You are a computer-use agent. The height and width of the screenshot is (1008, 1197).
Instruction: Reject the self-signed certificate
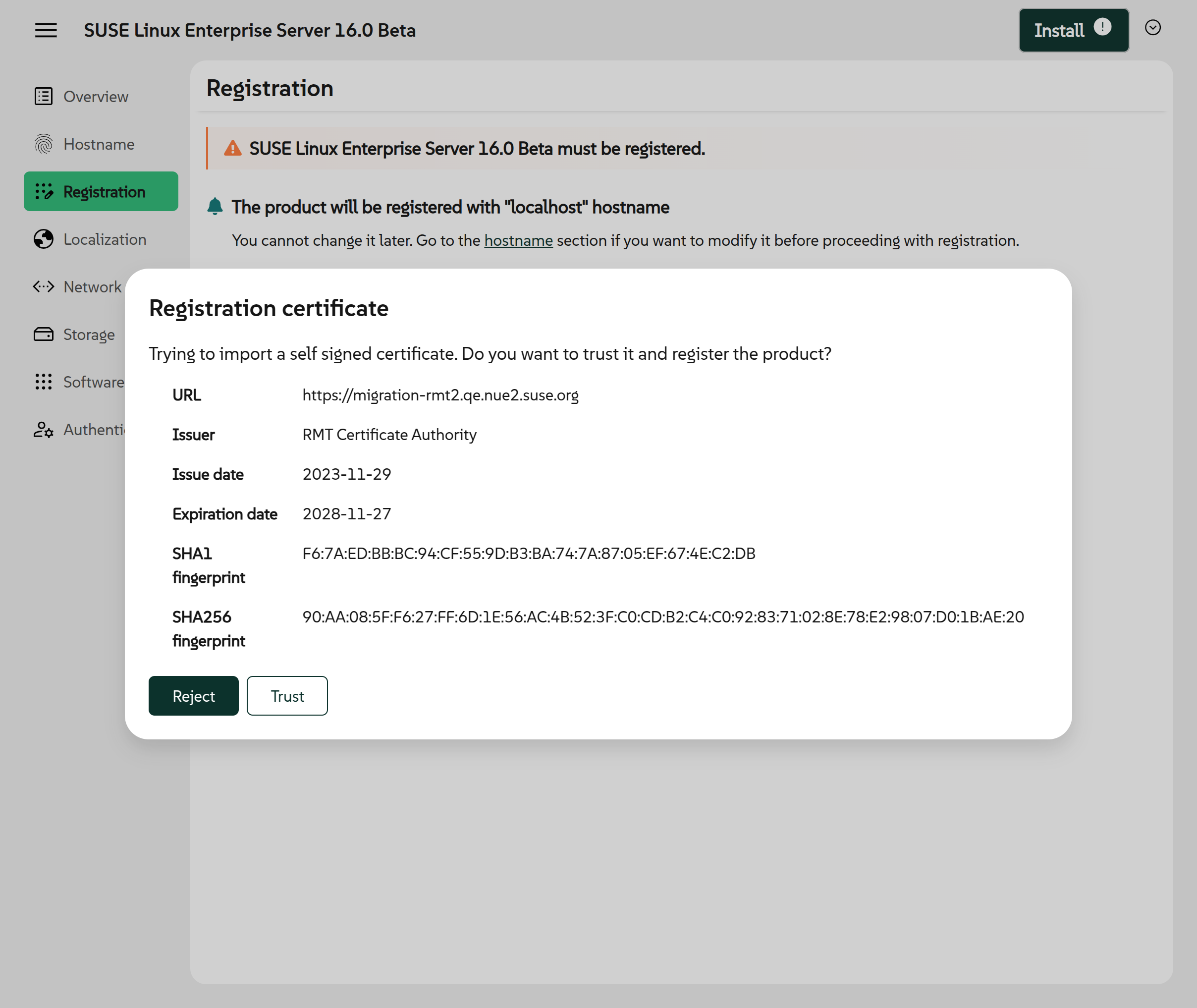tap(194, 695)
